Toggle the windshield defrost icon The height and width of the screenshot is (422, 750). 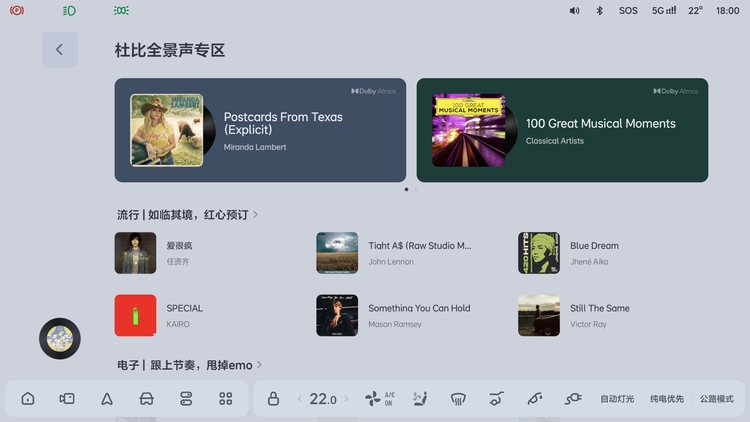[458, 399]
